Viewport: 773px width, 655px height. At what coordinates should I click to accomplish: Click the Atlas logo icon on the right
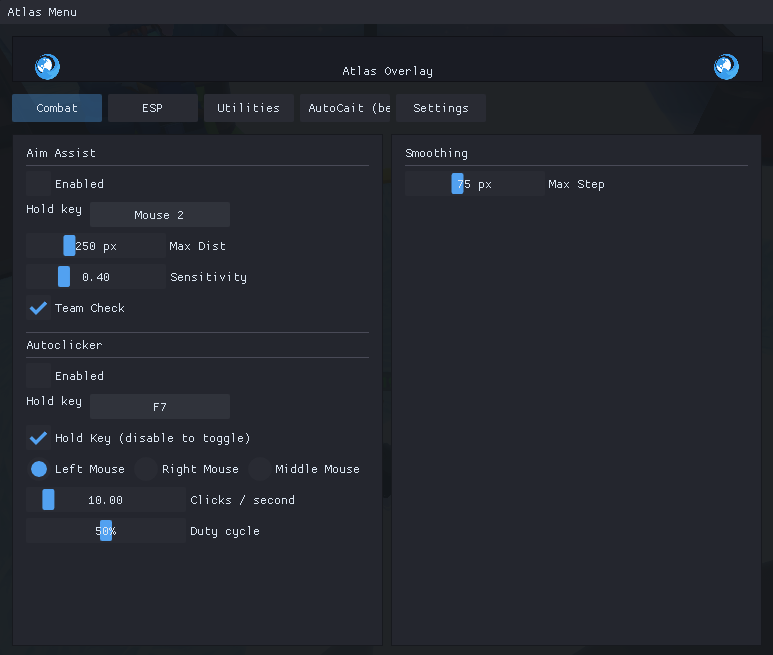(726, 67)
